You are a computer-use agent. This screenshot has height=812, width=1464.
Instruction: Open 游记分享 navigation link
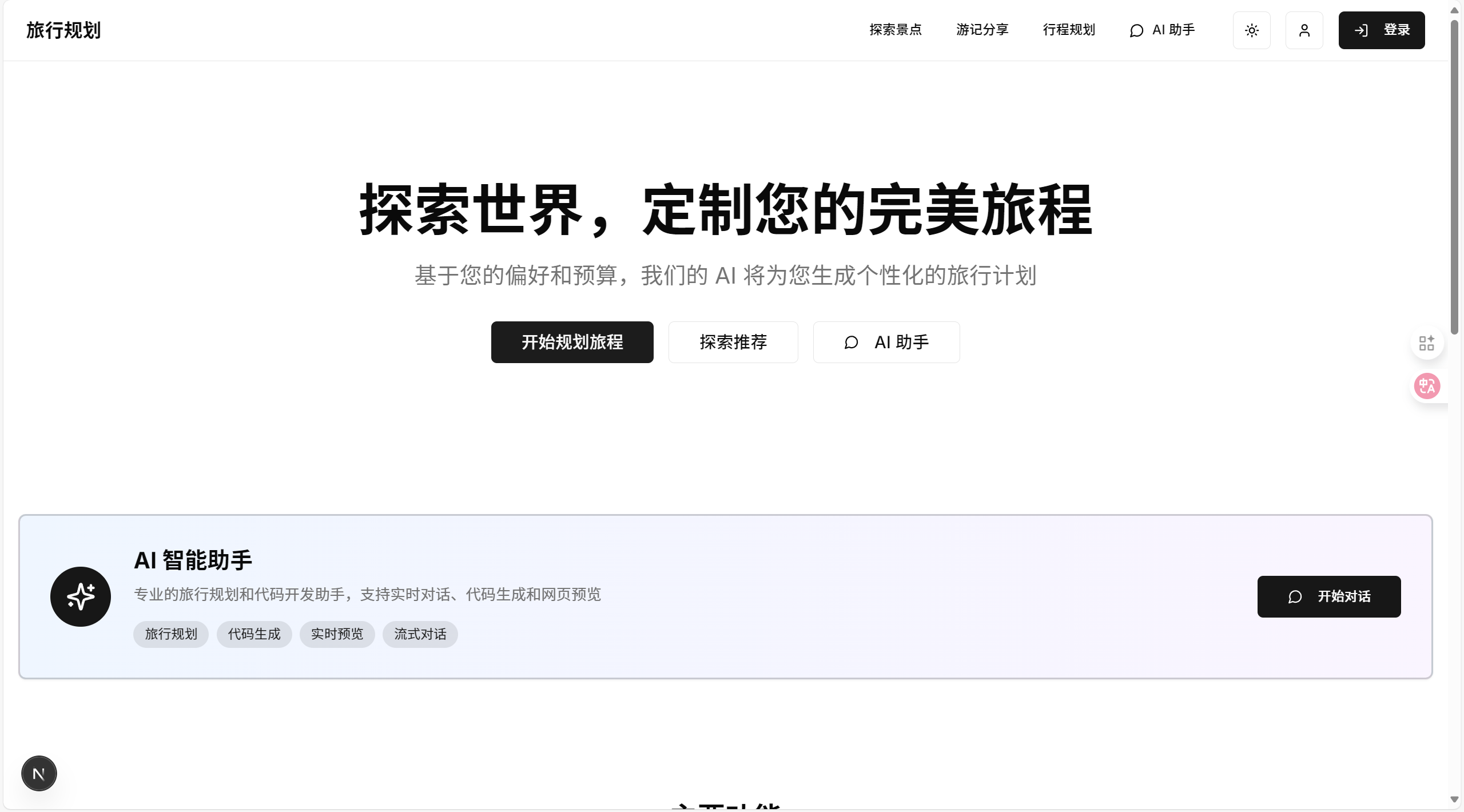[982, 30]
